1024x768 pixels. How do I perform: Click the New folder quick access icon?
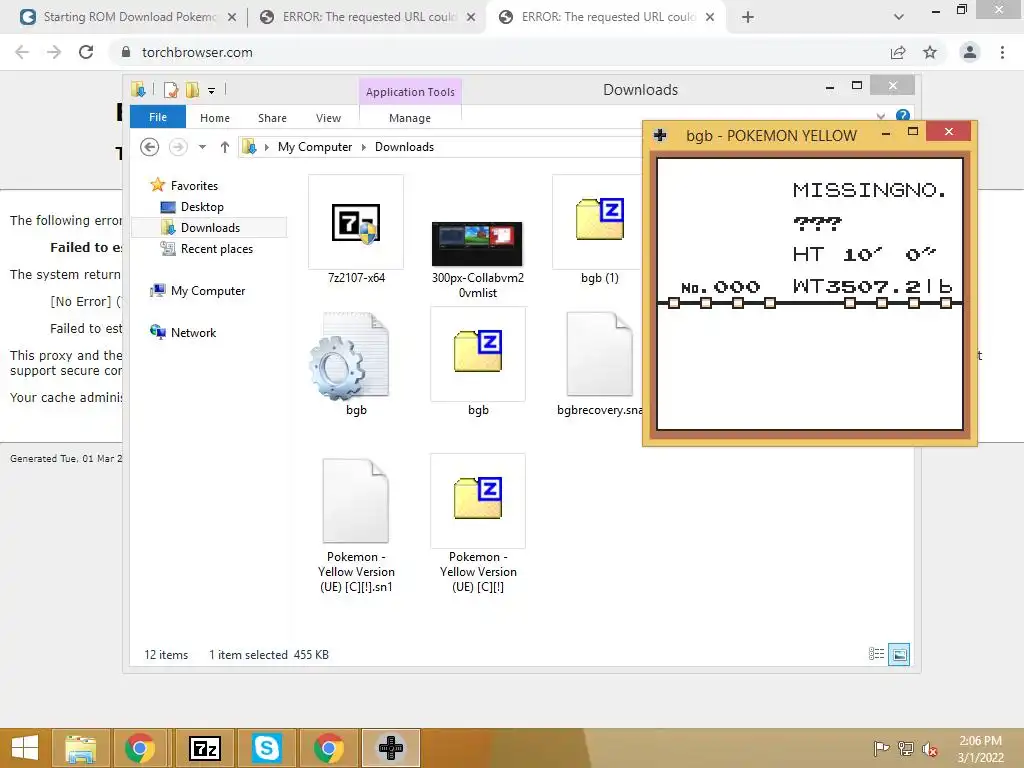[x=192, y=89]
